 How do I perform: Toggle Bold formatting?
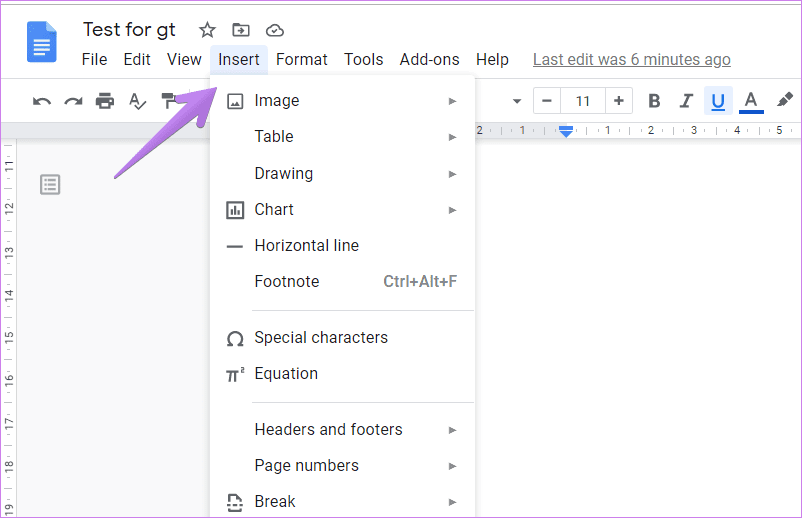[x=654, y=101]
